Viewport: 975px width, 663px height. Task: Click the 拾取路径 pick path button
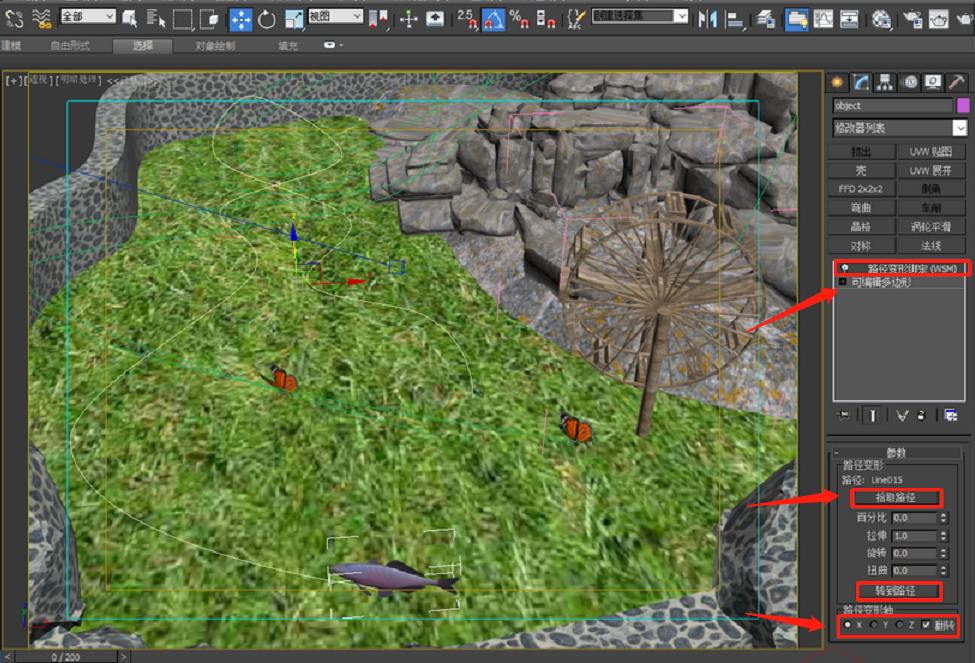click(x=896, y=498)
